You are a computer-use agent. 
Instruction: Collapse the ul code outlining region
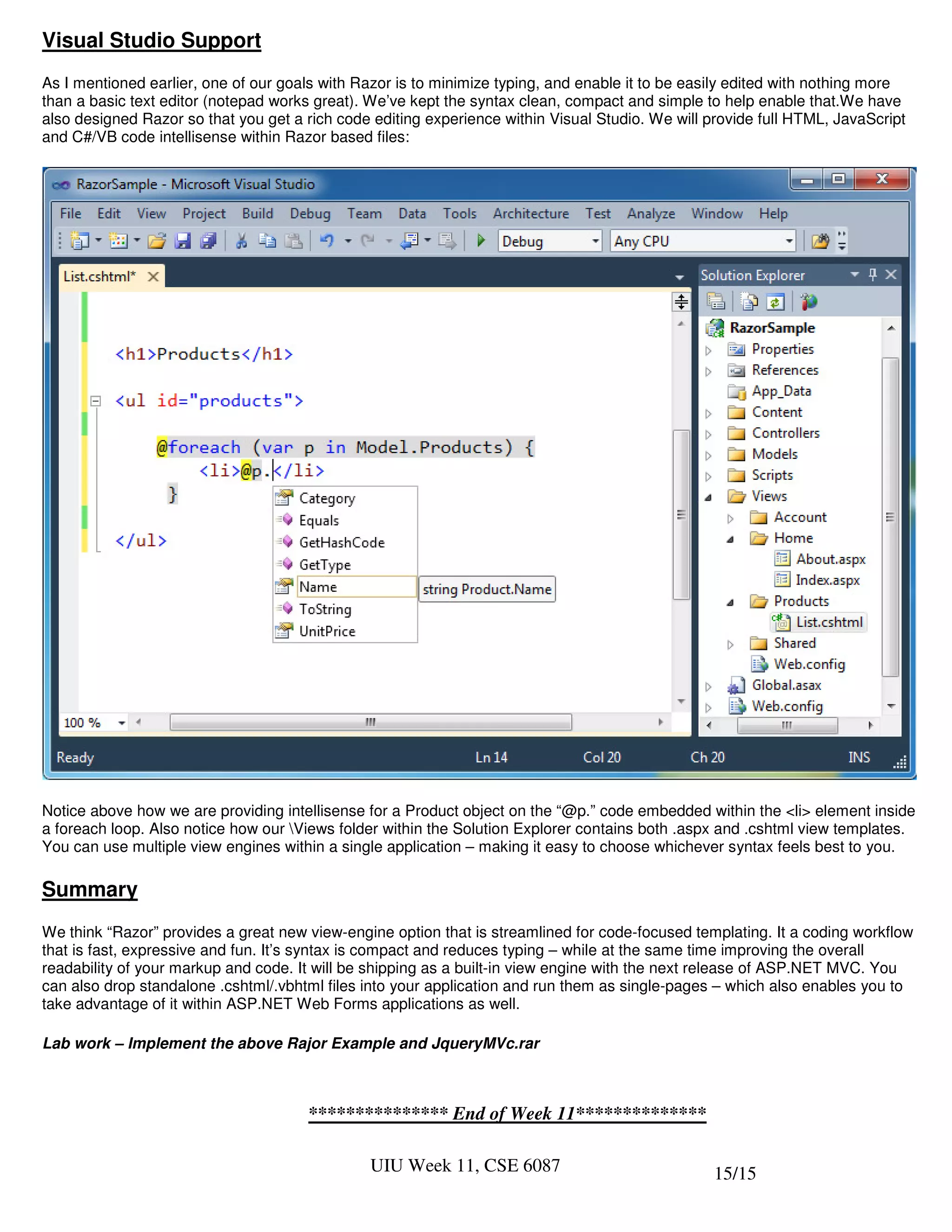(96, 401)
